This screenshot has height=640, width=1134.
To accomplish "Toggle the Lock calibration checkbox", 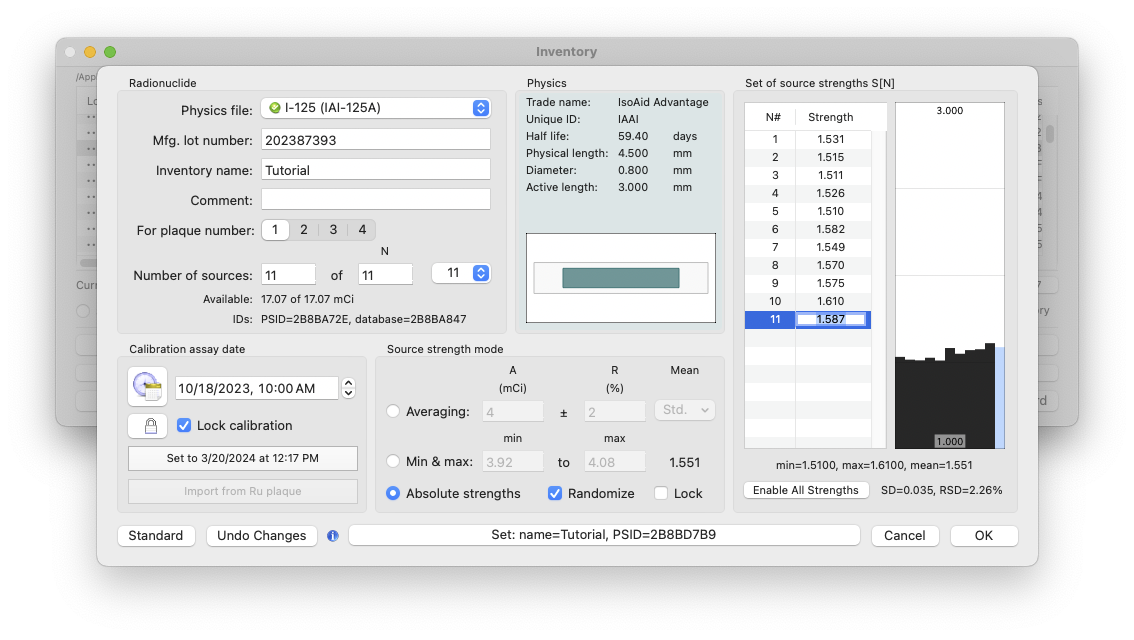I will [x=184, y=425].
